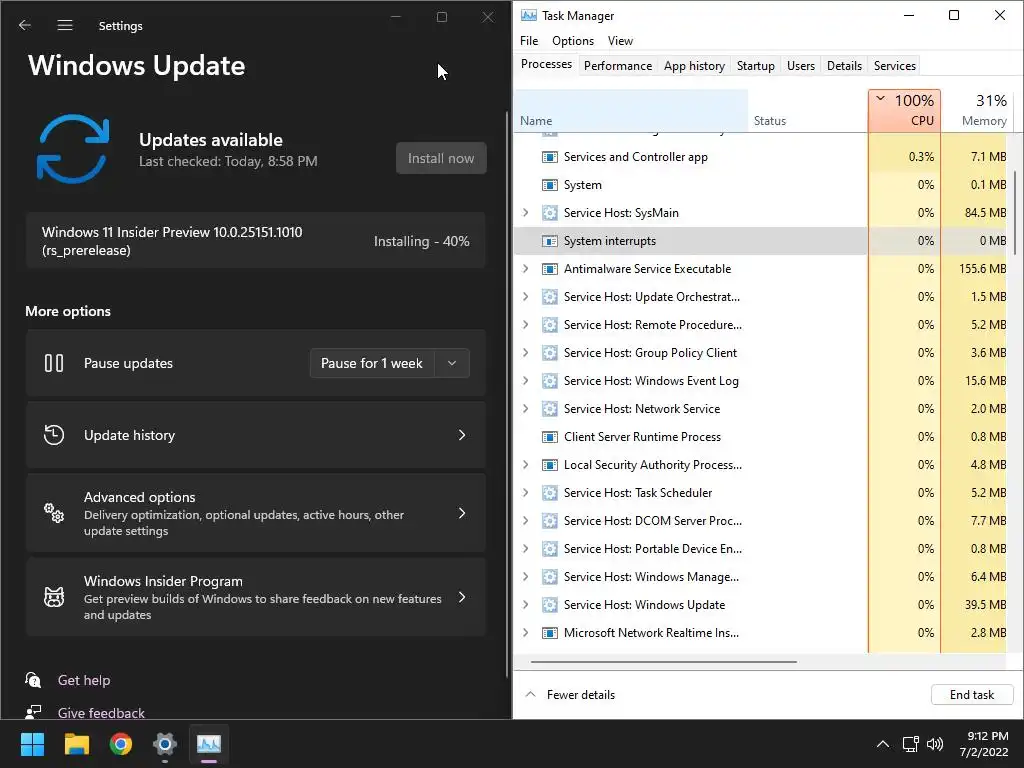
Task: Open File Explorer from the taskbar
Action: pyautogui.click(x=76, y=744)
